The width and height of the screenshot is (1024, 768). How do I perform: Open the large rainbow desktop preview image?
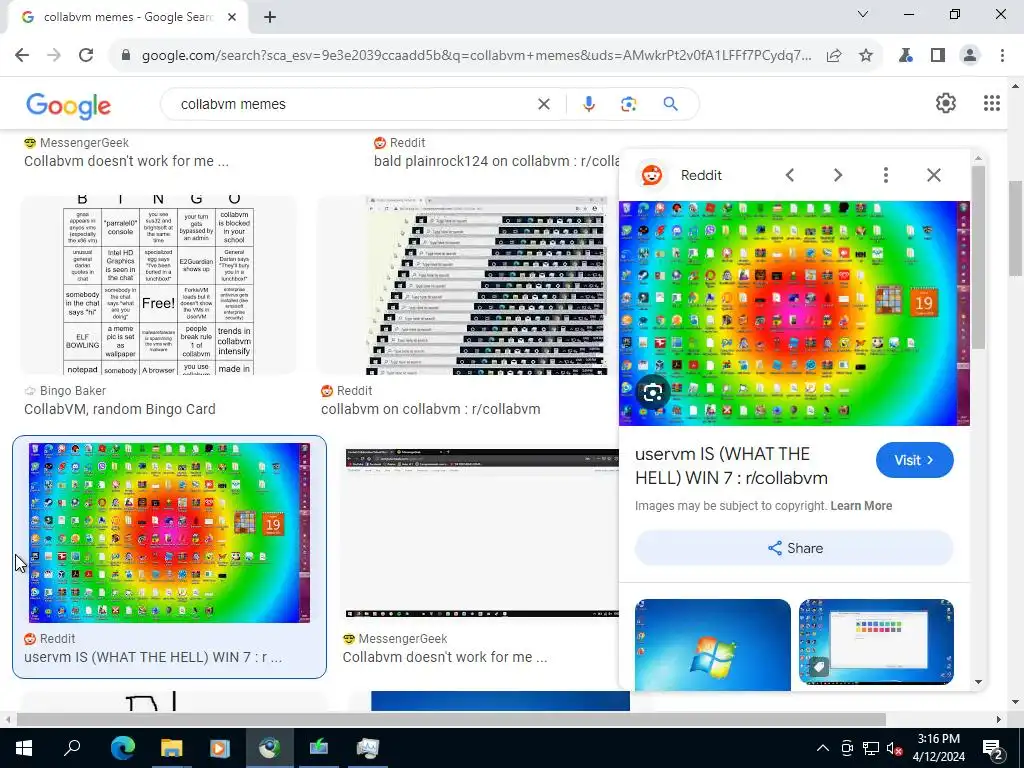click(794, 313)
